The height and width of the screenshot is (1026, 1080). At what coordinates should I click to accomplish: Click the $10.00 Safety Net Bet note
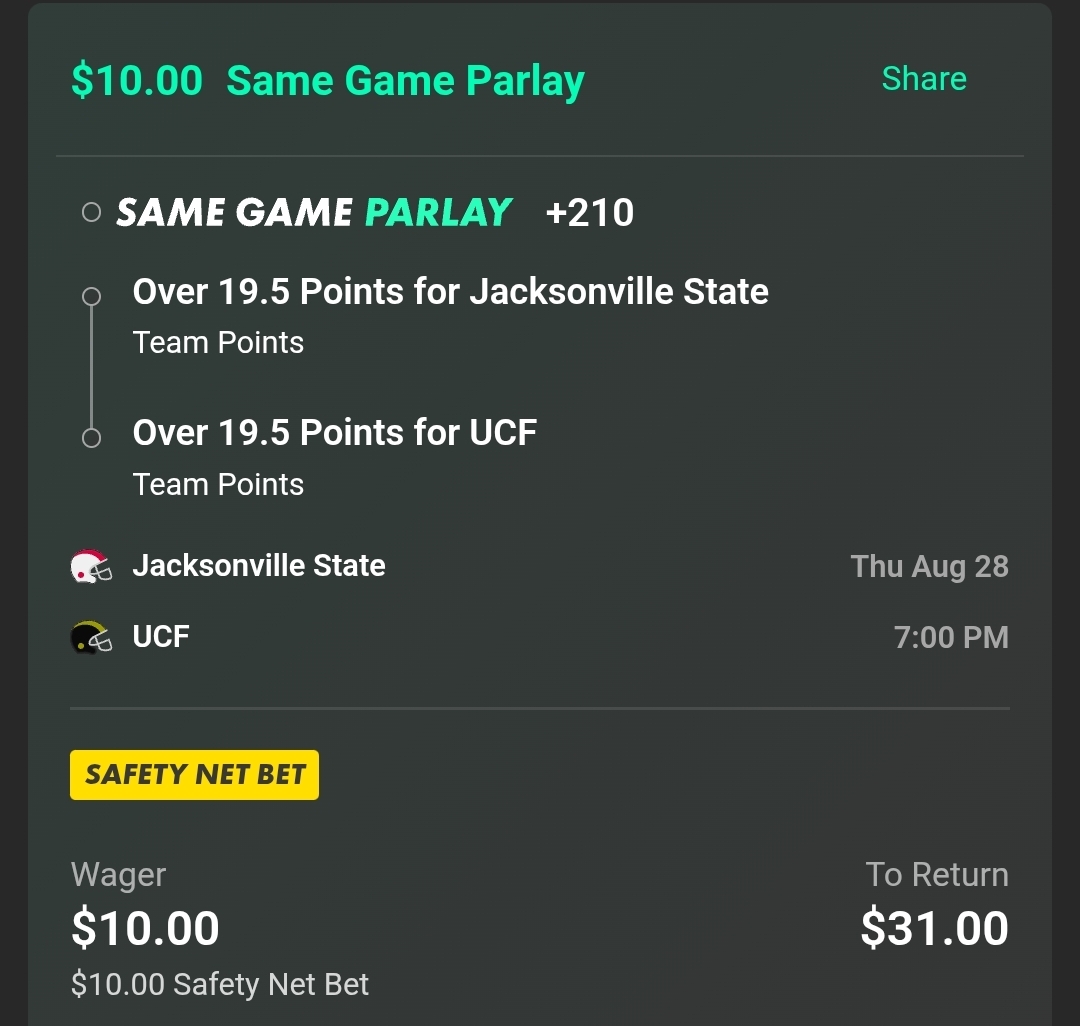pyautogui.click(x=220, y=984)
